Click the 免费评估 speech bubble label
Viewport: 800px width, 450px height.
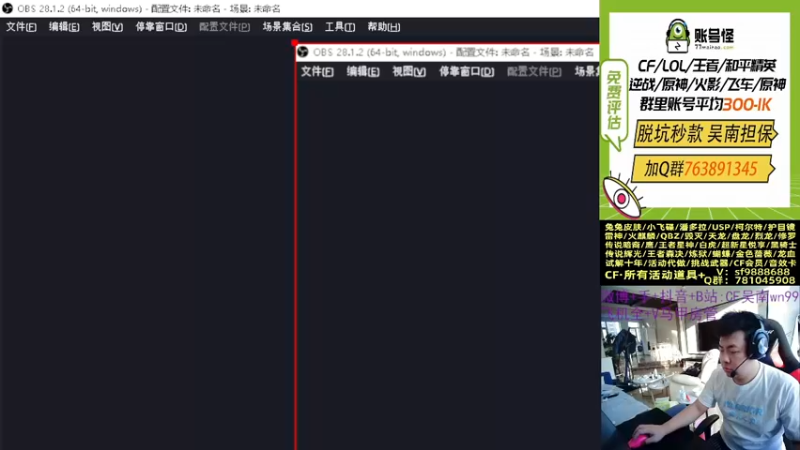(614, 105)
